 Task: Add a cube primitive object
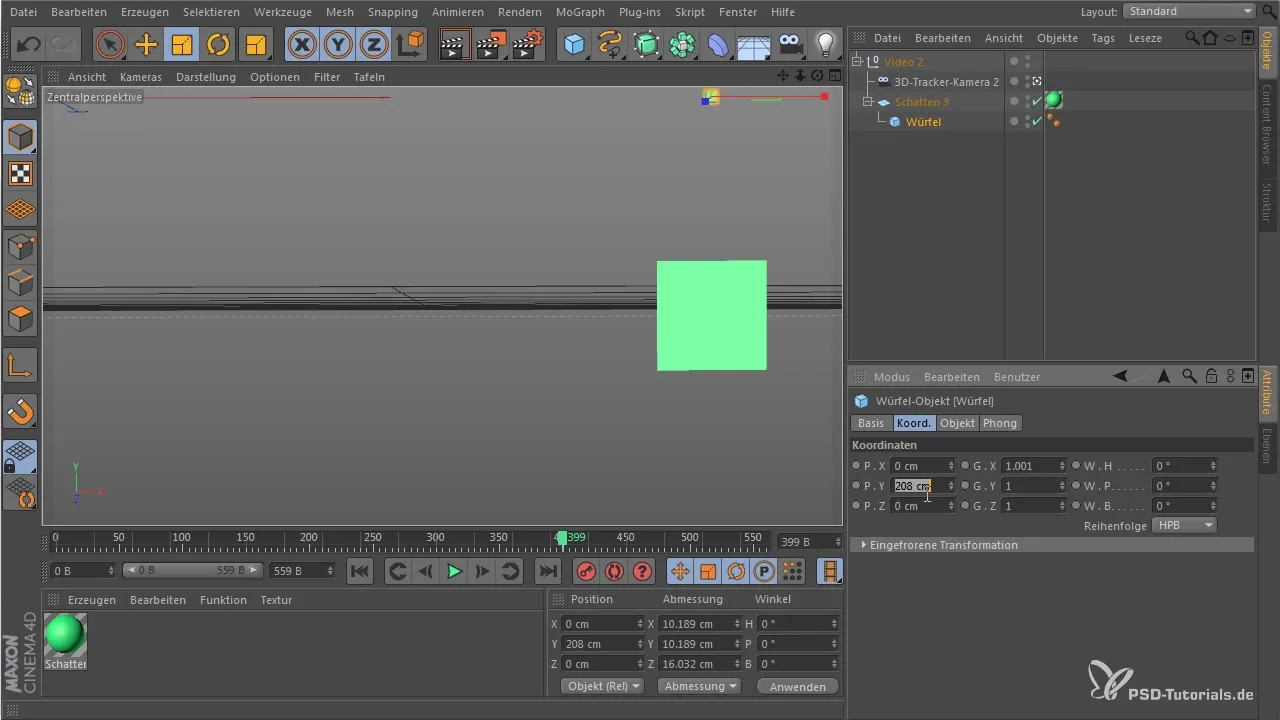pyautogui.click(x=574, y=45)
